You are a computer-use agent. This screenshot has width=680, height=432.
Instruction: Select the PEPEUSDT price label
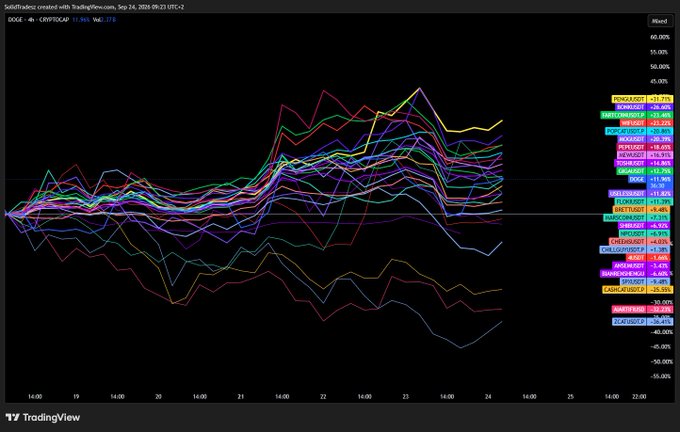click(645, 147)
